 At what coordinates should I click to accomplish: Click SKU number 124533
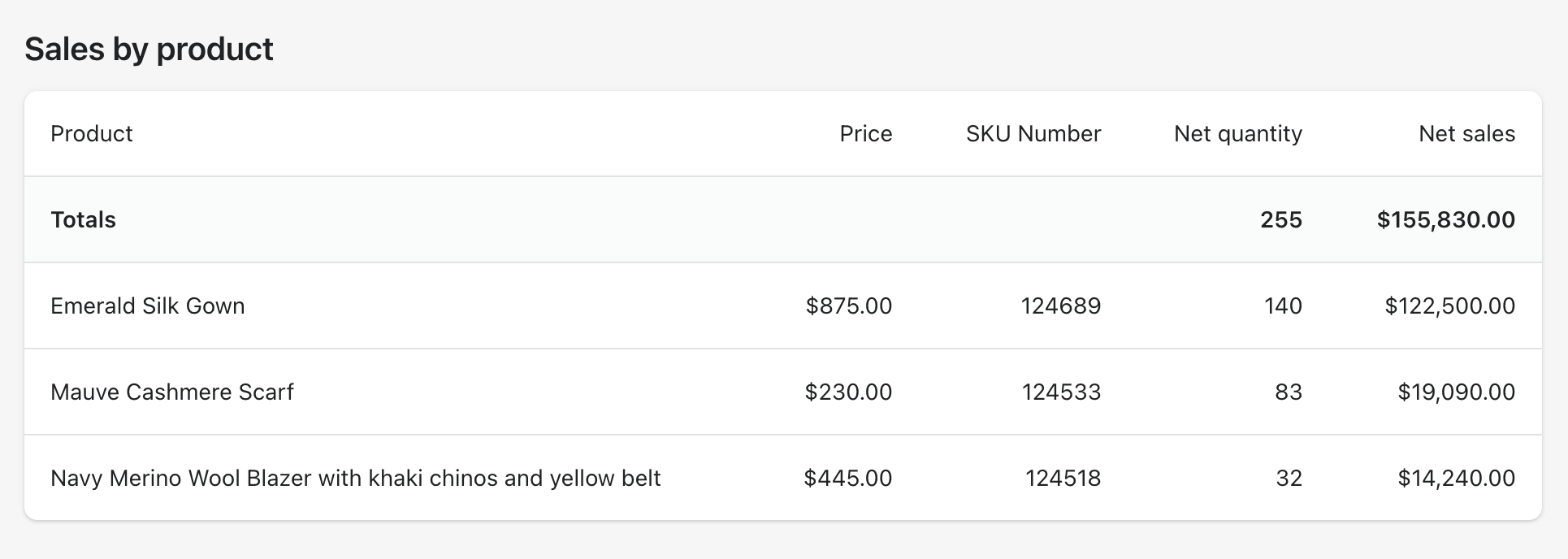coord(1060,392)
